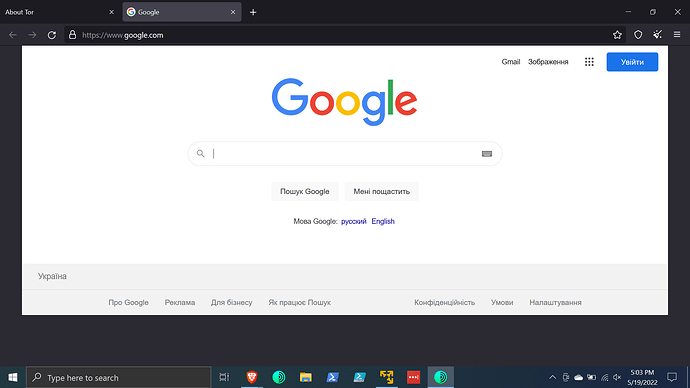The width and height of the screenshot is (690, 388).
Task: Open the Про Google footer link
Action: point(128,303)
